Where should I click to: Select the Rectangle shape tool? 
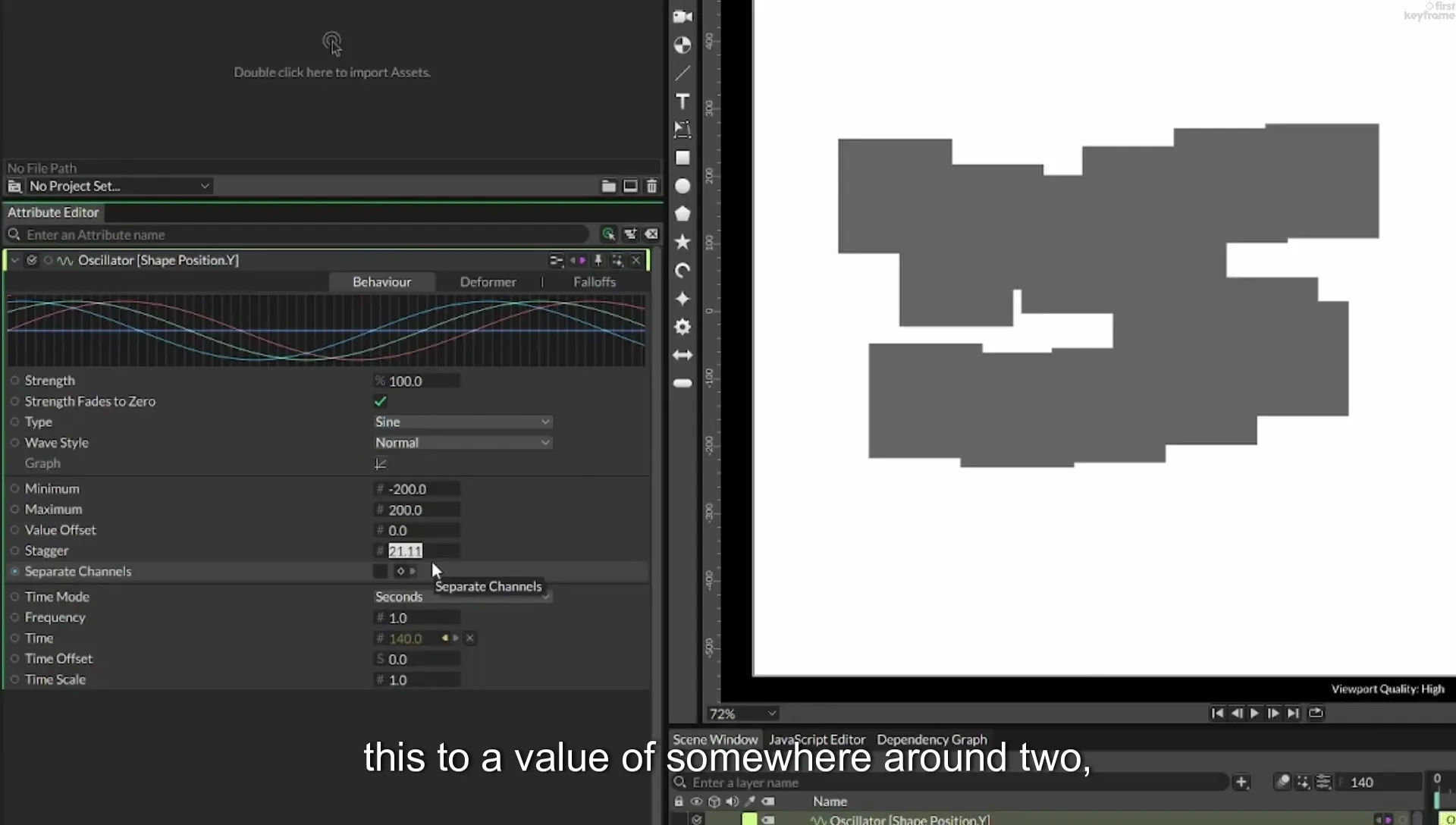pos(682,158)
